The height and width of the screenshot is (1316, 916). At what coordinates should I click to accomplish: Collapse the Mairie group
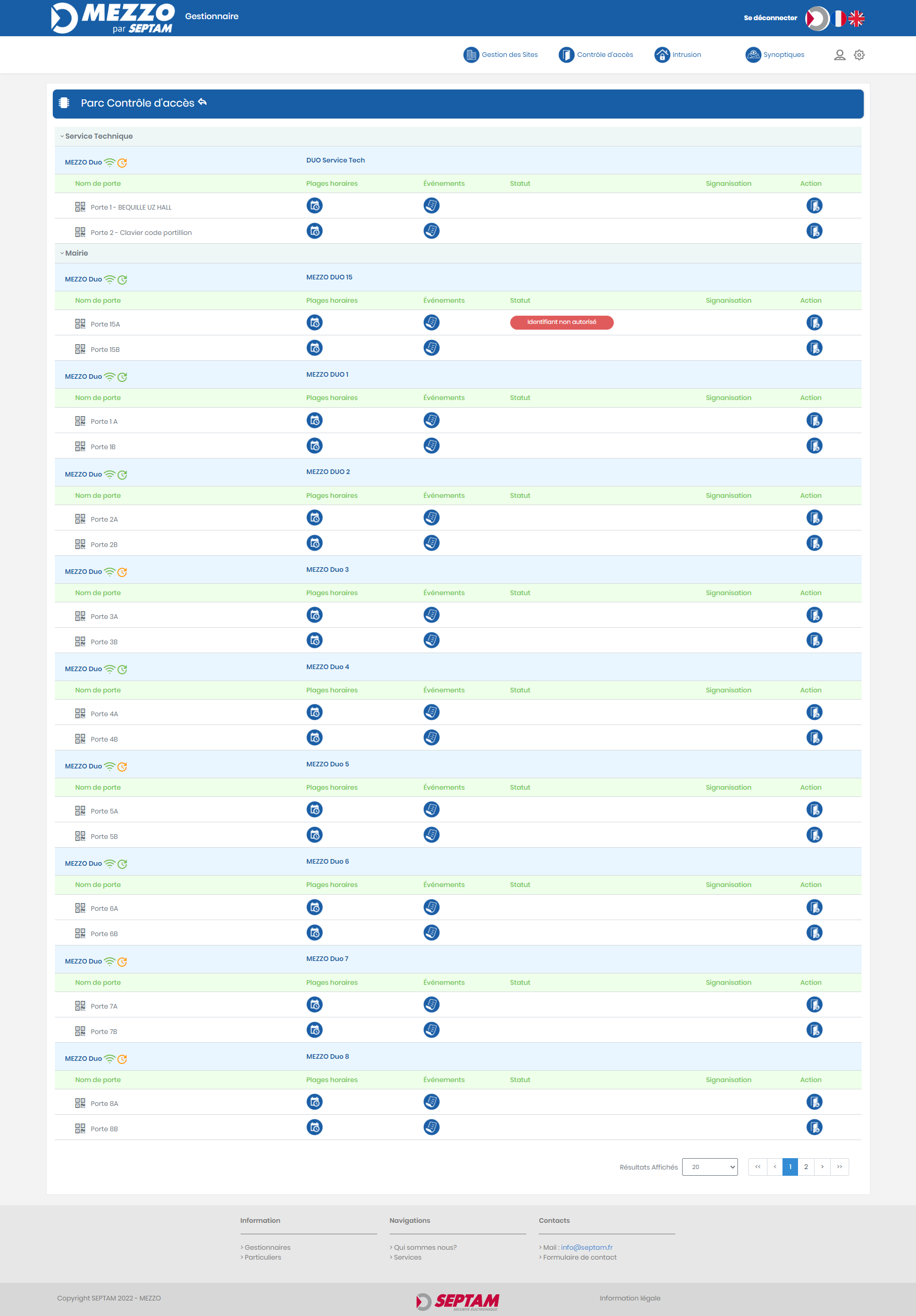coord(63,254)
